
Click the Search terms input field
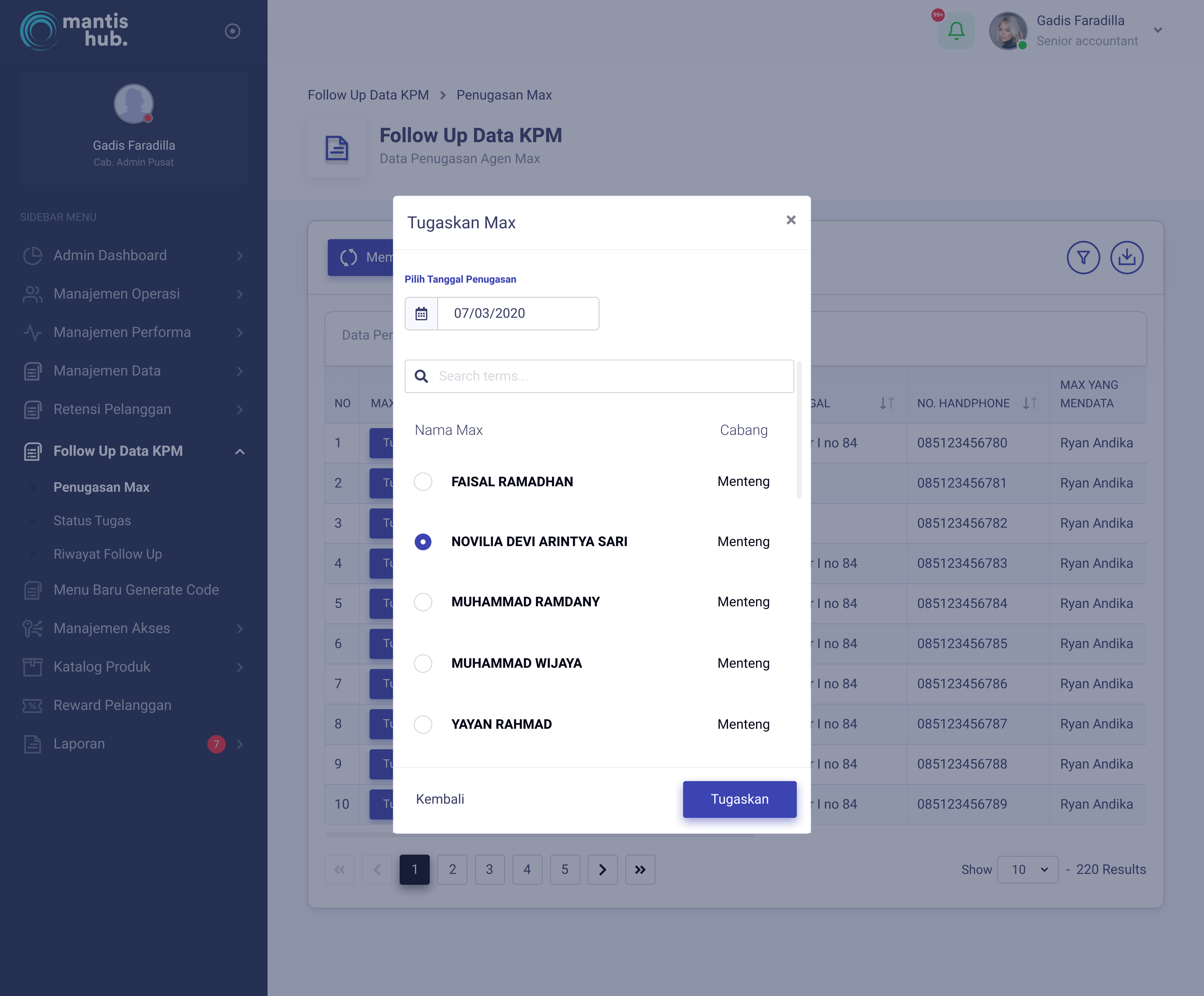pos(608,376)
